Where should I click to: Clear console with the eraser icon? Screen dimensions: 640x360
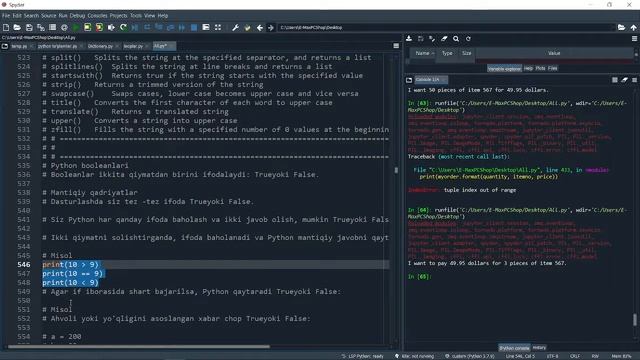624,80
